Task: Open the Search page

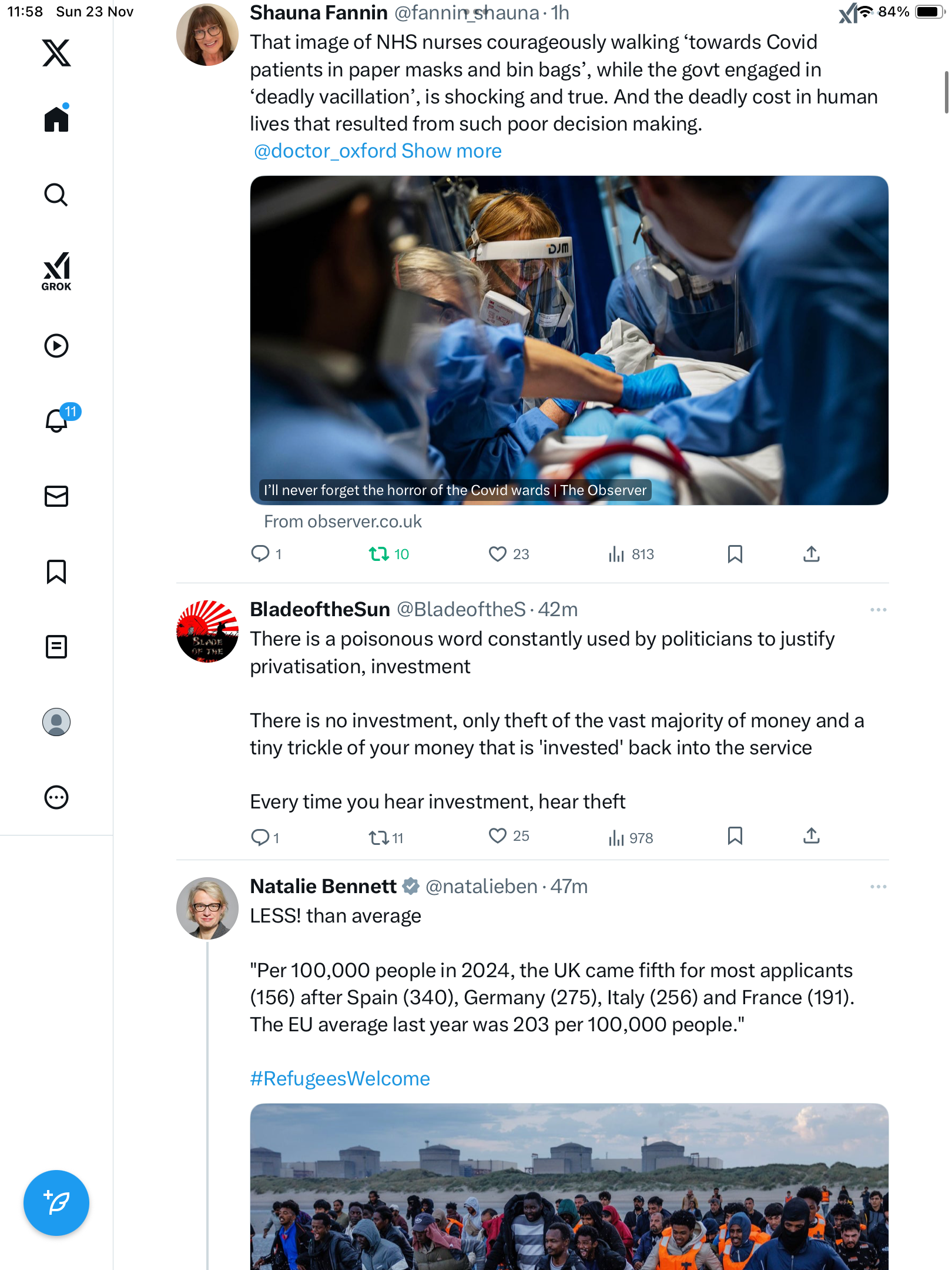Action: (x=56, y=195)
